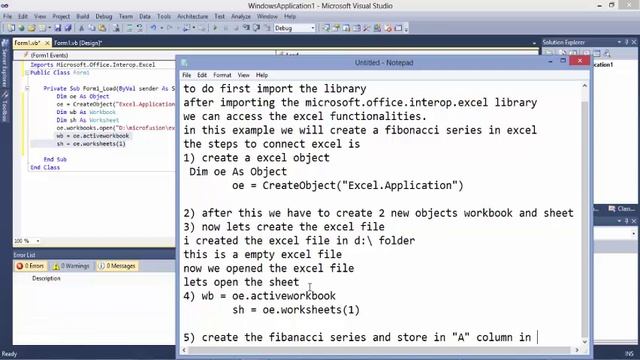Open the Undo history dropdown arrow
640x360 pixels.
162,28
